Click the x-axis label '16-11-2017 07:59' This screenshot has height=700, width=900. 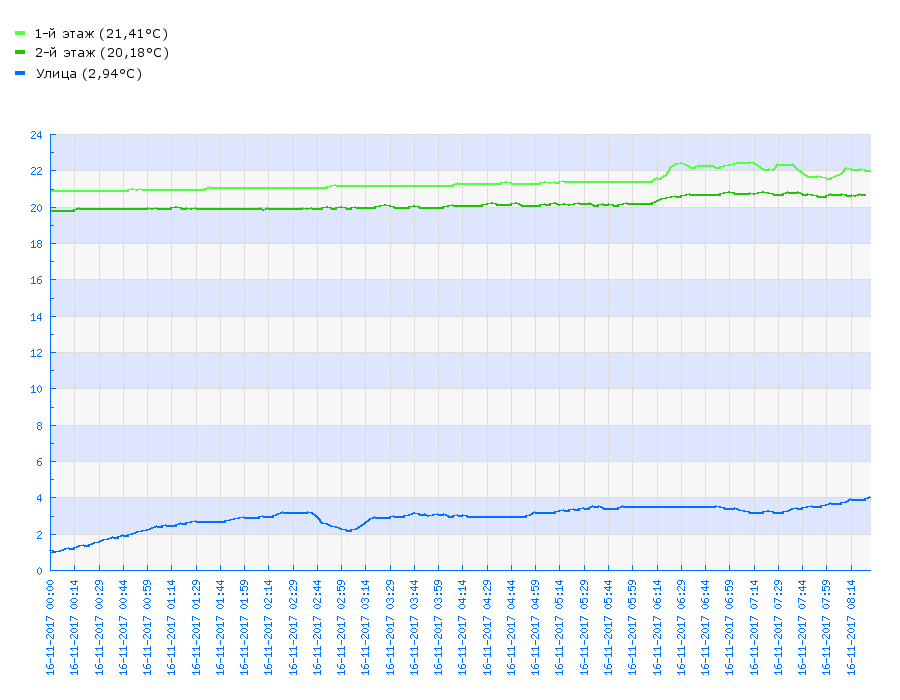click(826, 627)
